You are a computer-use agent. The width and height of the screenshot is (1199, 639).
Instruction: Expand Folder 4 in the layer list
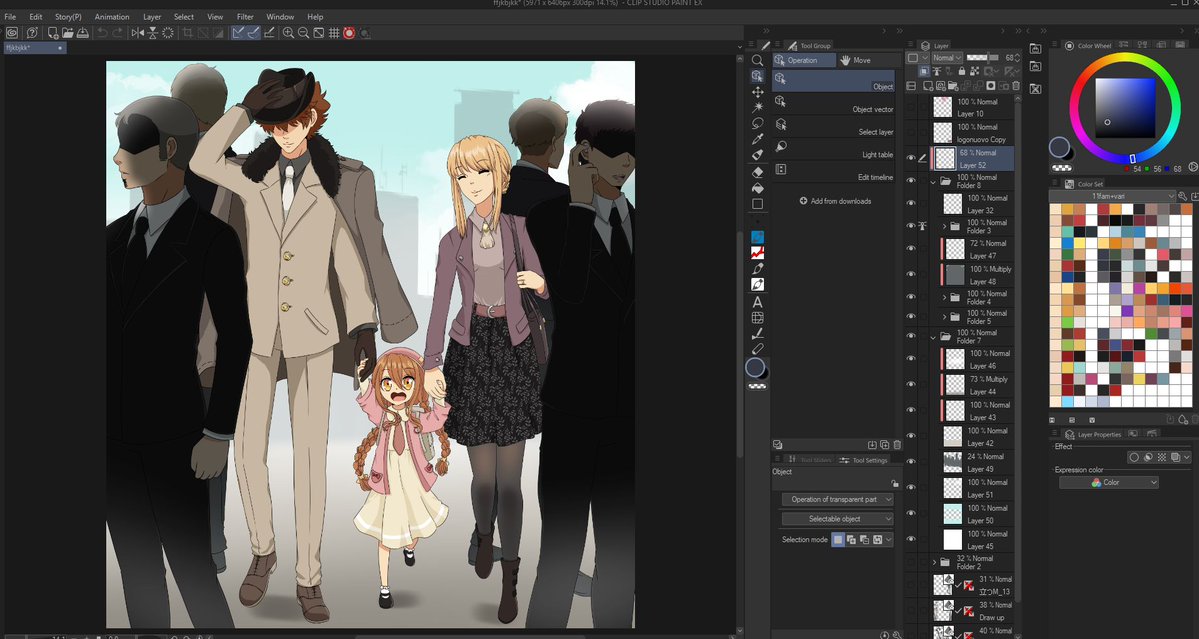(944, 297)
